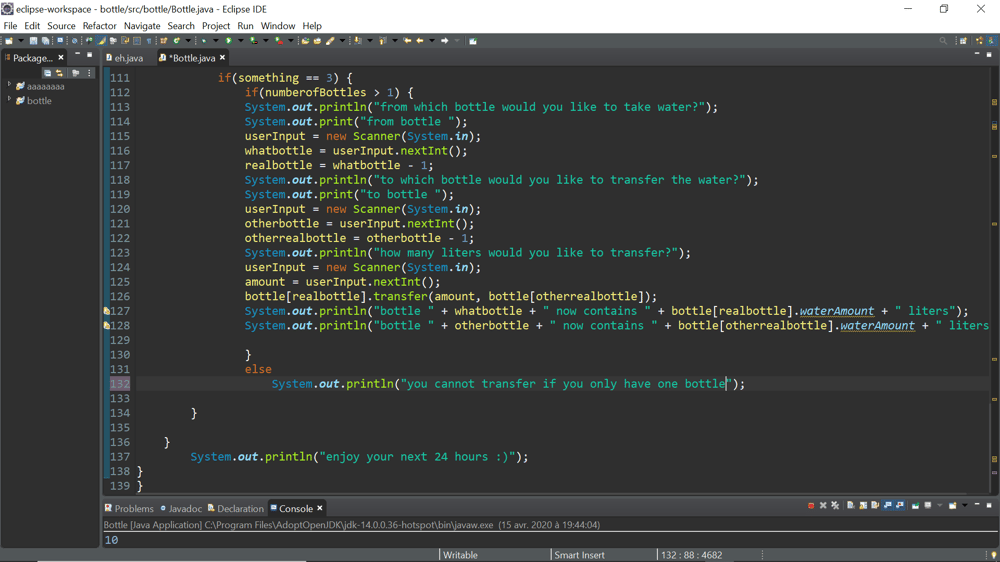Viewport: 1000px width, 562px height.
Task: Switch to the Declaration tab
Action: pyautogui.click(x=235, y=508)
